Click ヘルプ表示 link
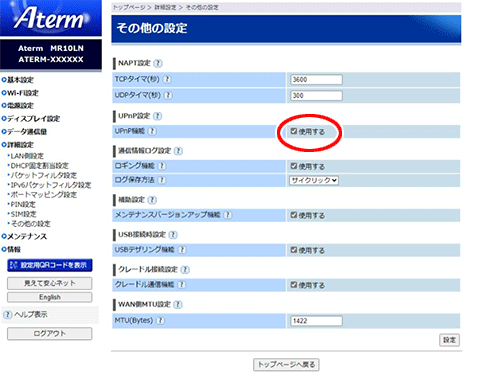The height and width of the screenshot is (388, 500). click(x=31, y=314)
